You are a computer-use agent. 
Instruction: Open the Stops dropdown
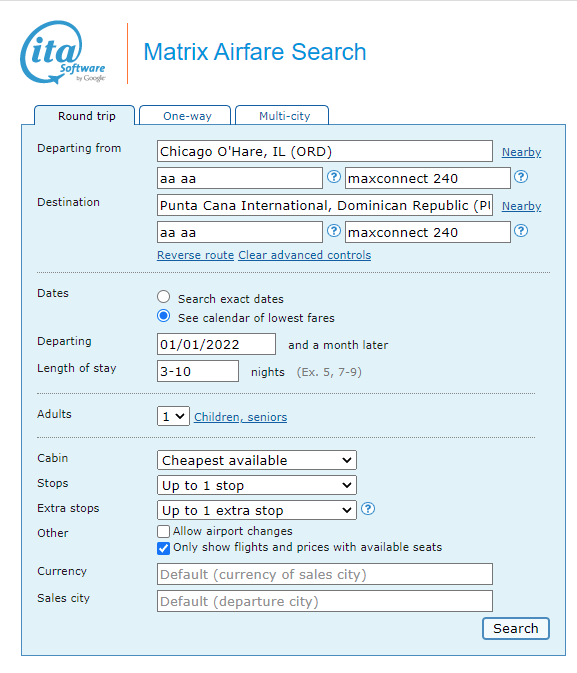point(257,485)
